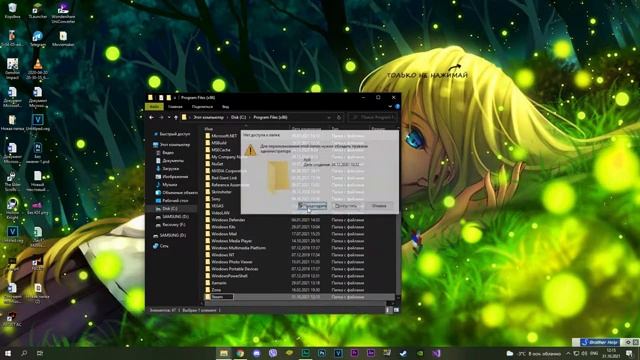Refresh the Explorer folder view

(339, 118)
